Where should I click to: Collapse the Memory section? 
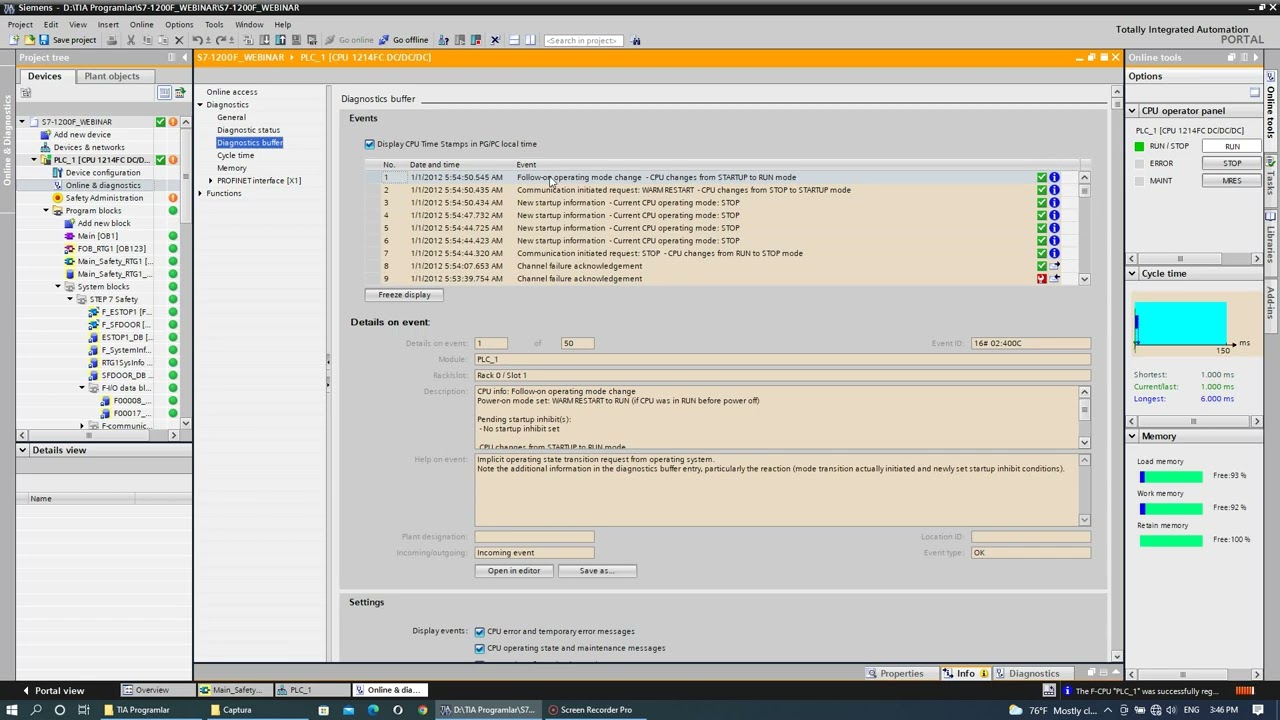(x=1133, y=437)
